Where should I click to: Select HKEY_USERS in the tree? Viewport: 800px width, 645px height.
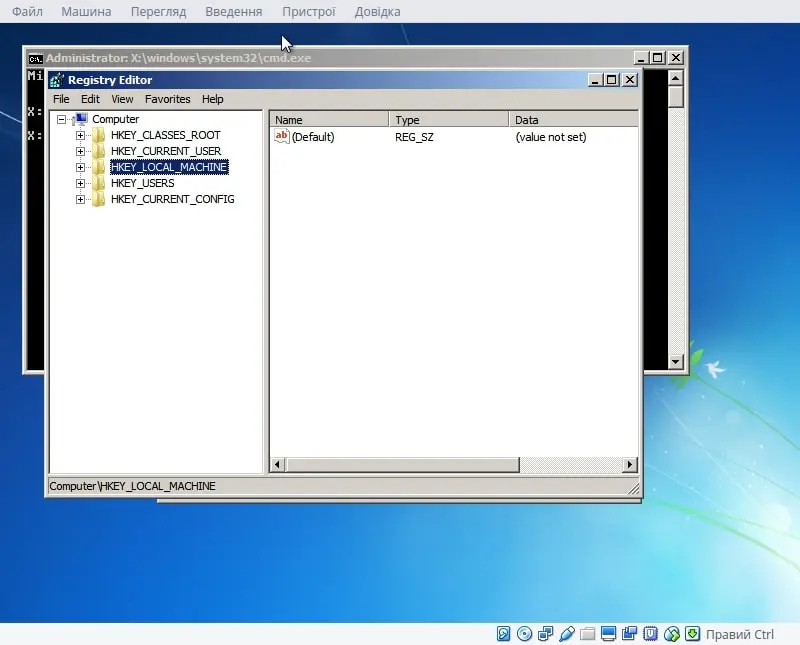point(142,183)
